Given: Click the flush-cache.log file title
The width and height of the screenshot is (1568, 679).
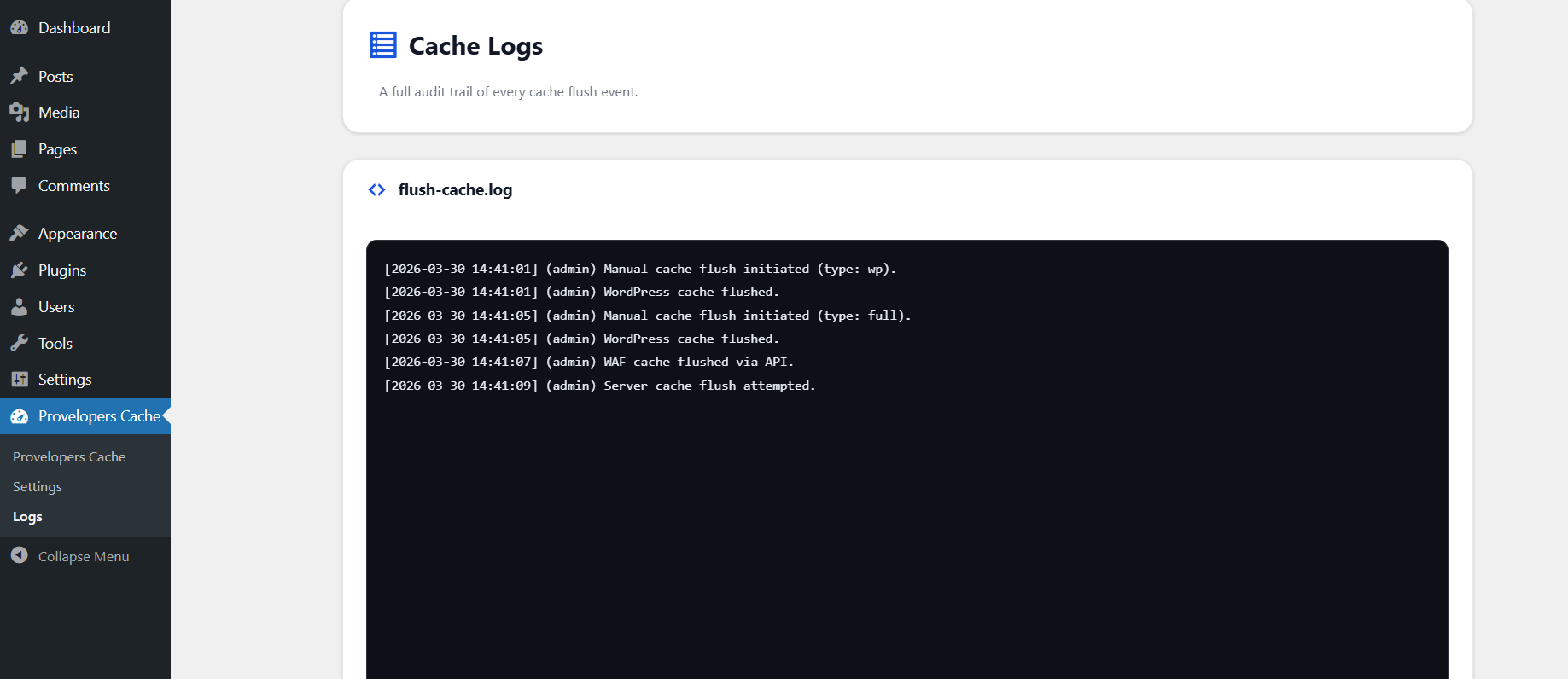Looking at the screenshot, I should click(455, 189).
